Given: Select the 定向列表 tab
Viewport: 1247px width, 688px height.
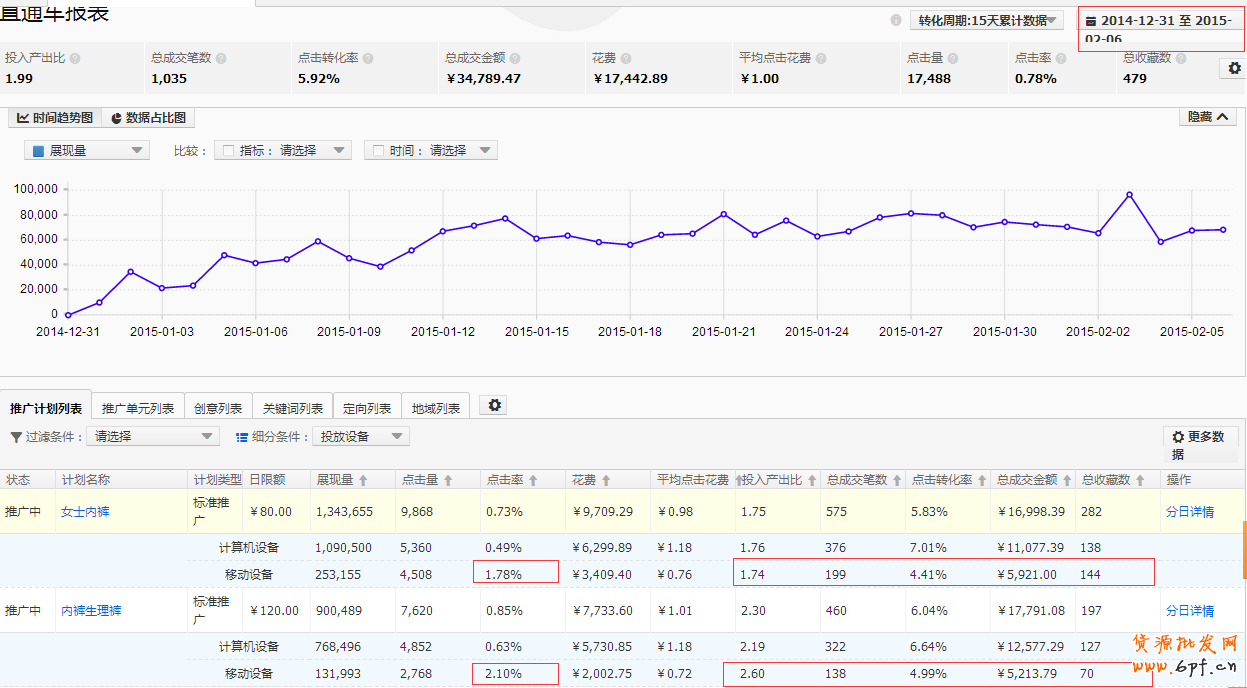Looking at the screenshot, I should point(367,407).
